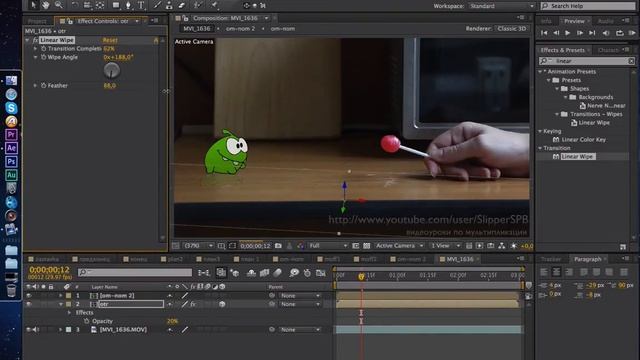Select the Hand tool
640x360 pixels.
46,5
